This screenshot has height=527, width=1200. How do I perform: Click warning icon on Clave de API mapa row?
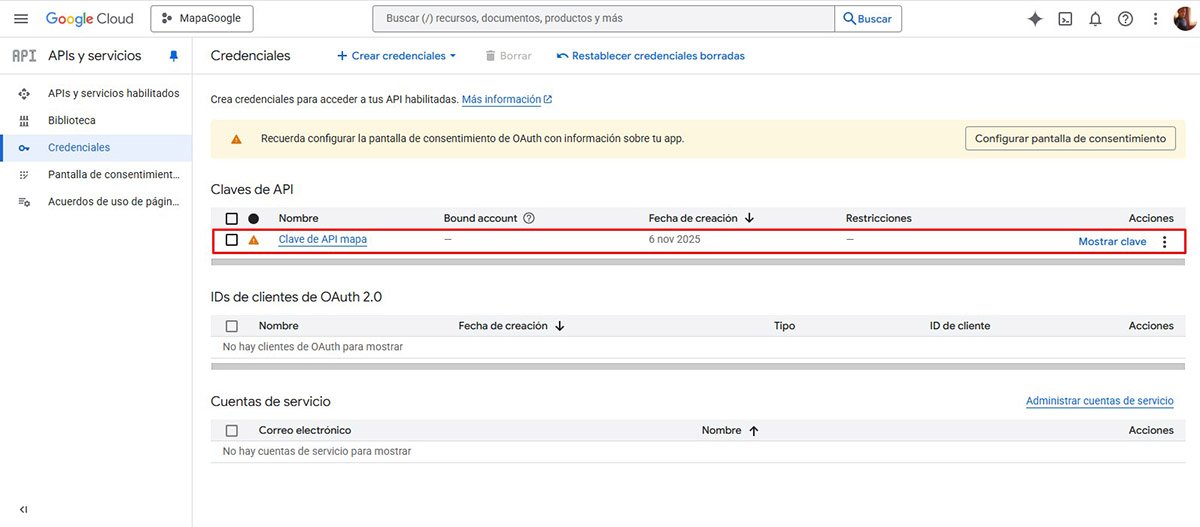253,240
